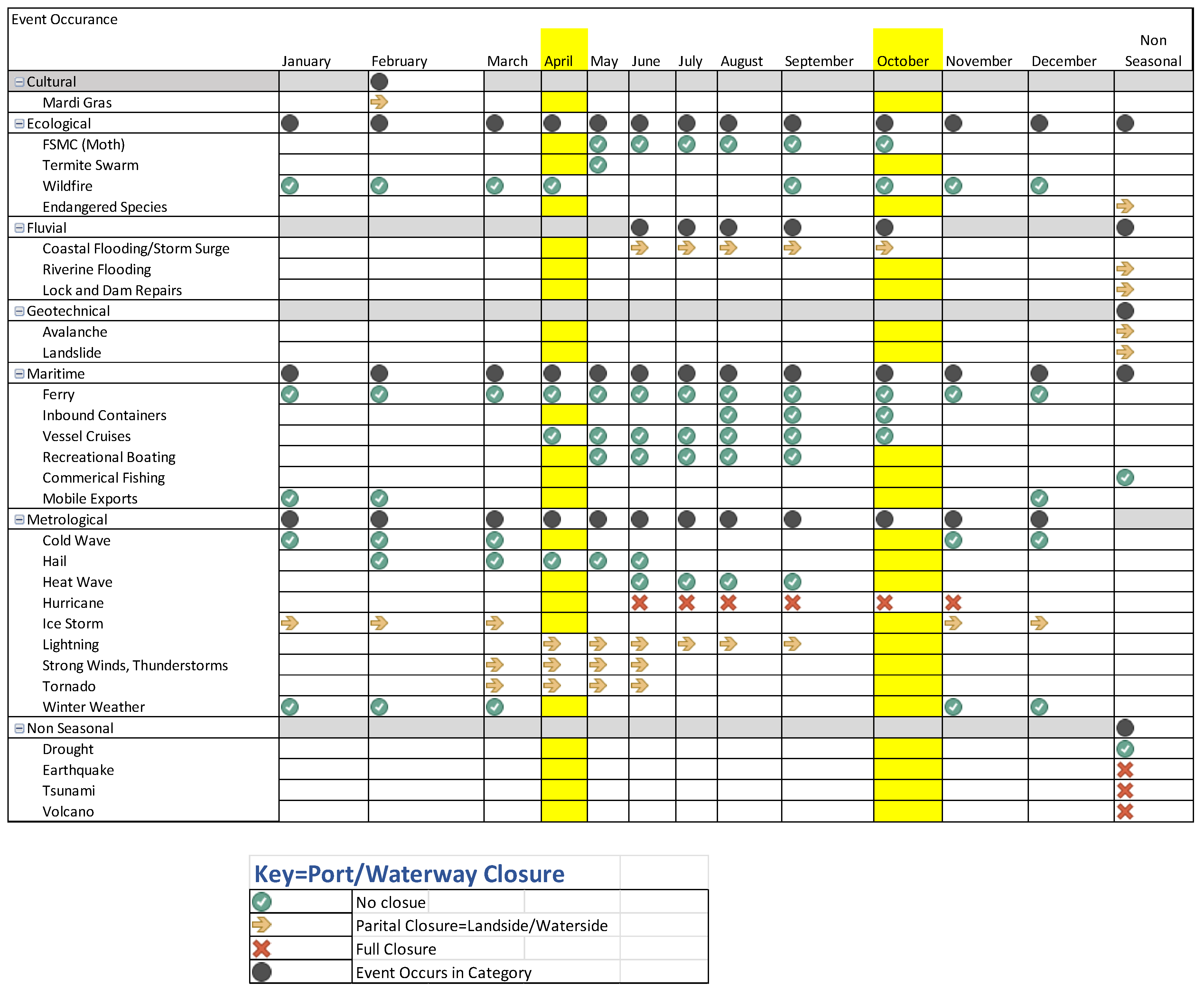Select the October column header
Screen dimensions: 1204x990
tap(904, 61)
